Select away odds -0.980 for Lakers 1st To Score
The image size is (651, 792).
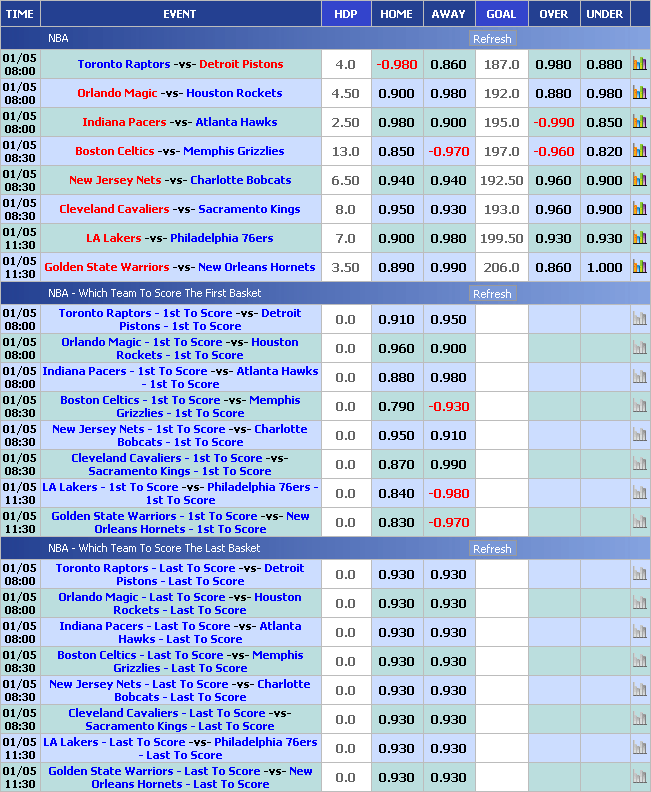[x=448, y=493]
